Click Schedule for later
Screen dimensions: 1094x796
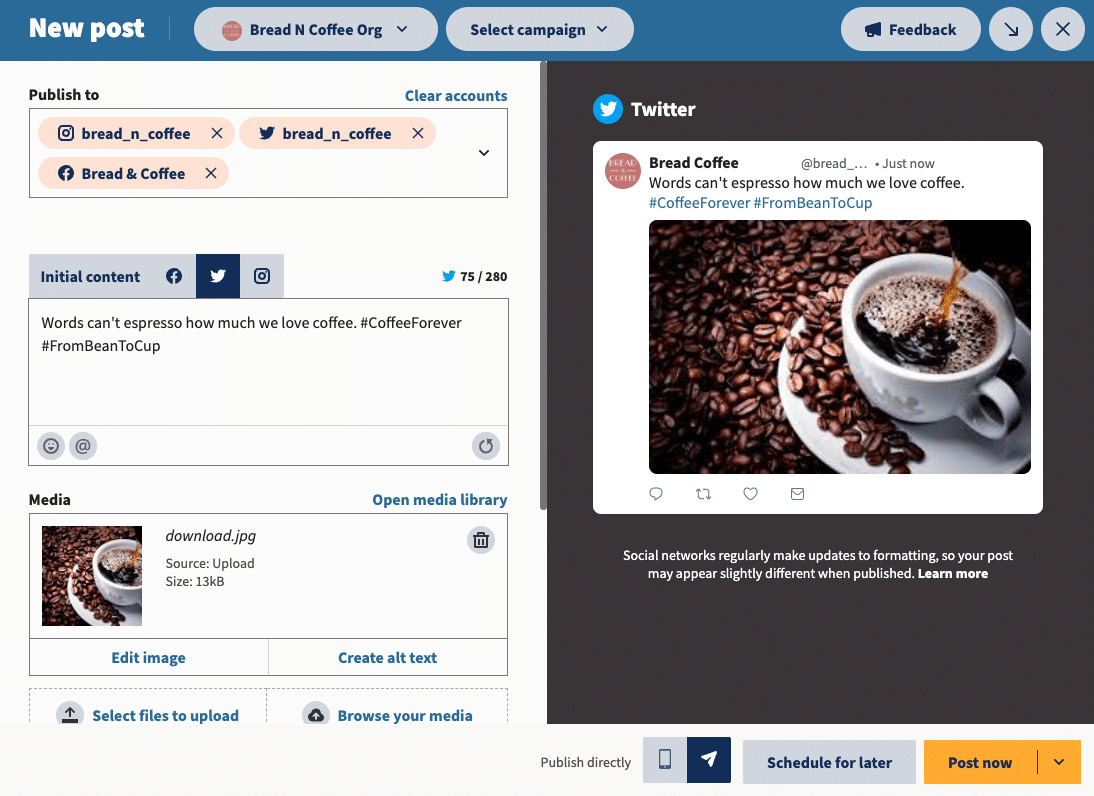[829, 761]
